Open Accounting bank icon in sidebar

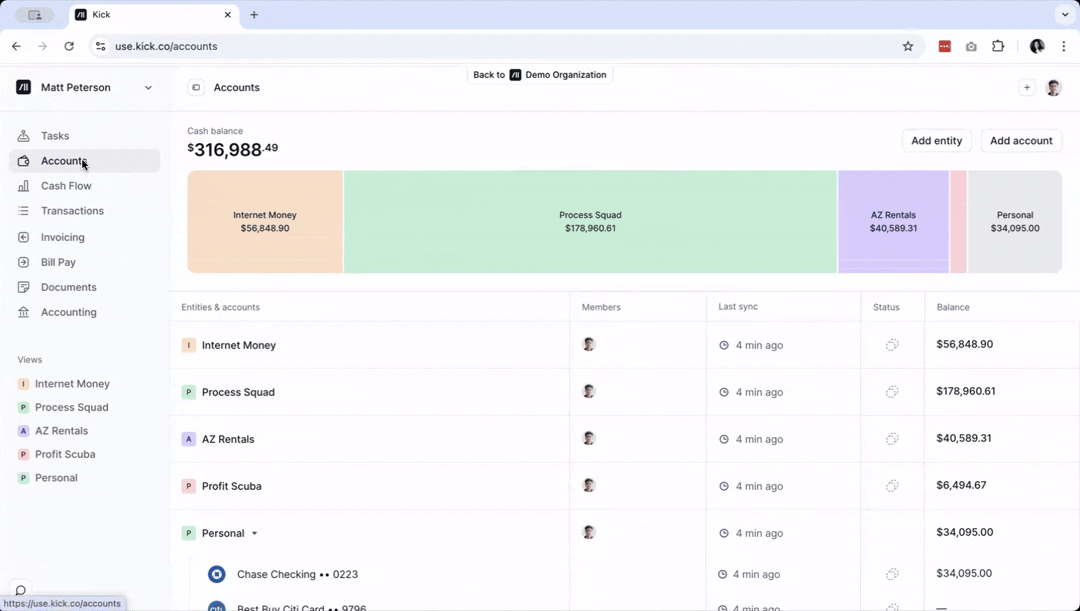click(x=24, y=313)
